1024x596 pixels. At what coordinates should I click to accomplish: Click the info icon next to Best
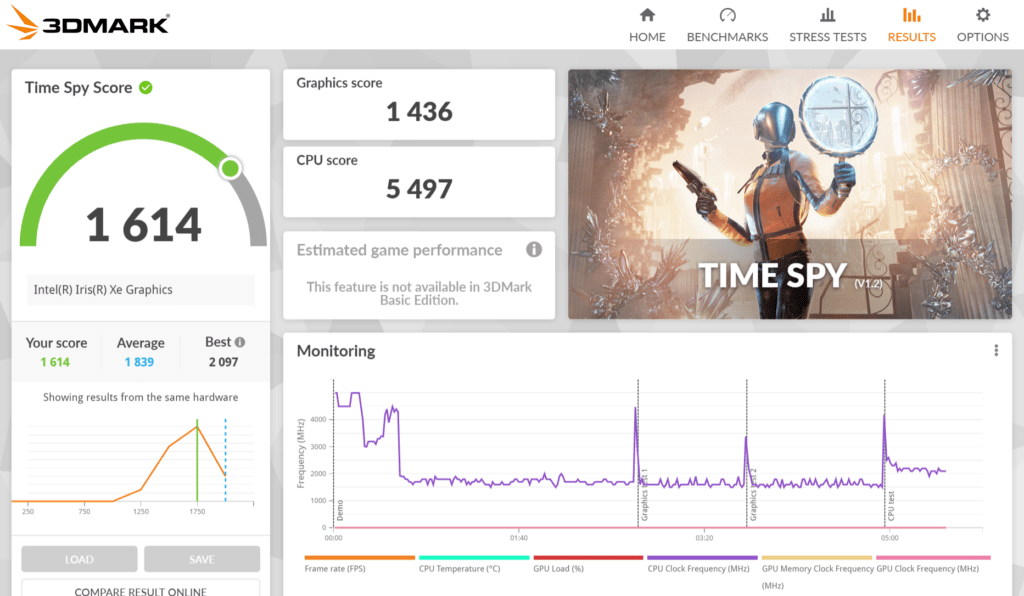click(x=240, y=342)
